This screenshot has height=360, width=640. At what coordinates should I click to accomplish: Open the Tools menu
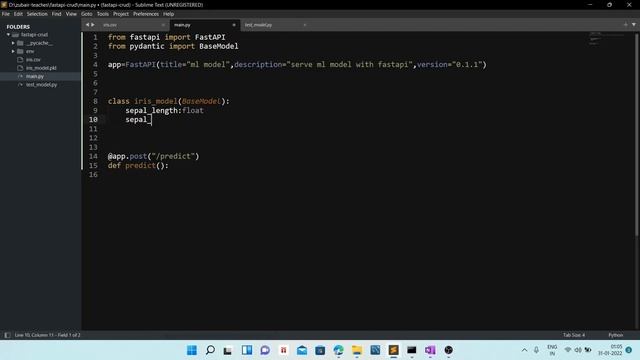[103, 14]
